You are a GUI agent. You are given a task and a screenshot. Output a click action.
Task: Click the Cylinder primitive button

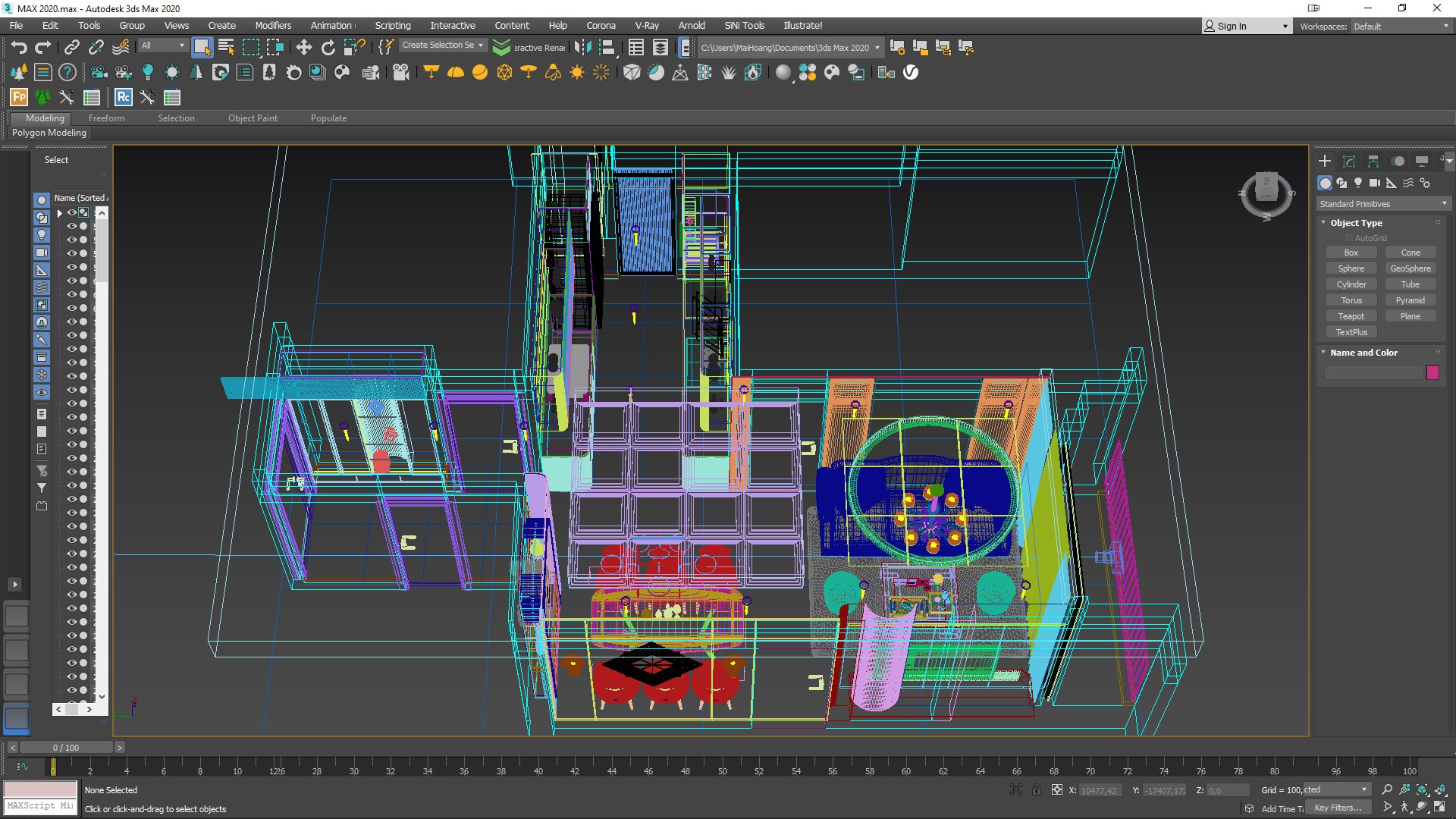coord(1351,284)
